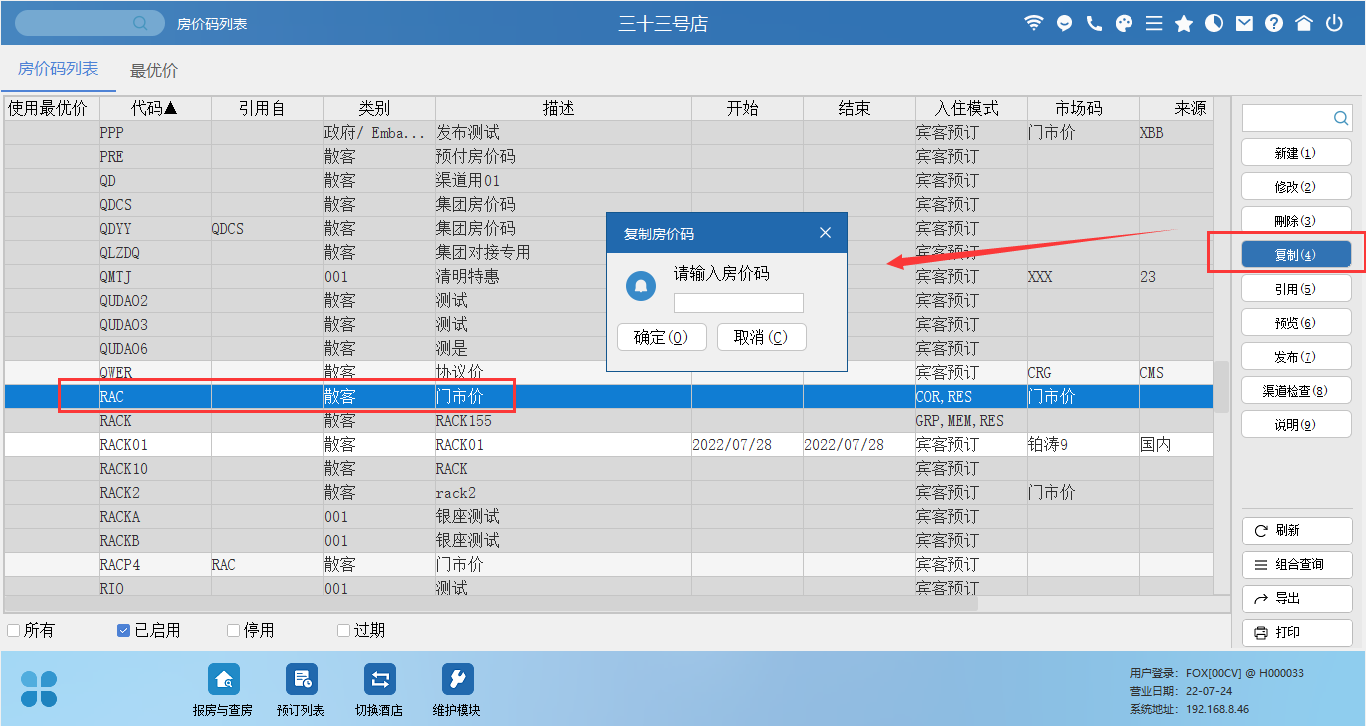Focus the 请输入房价码 input field
Viewport: 1366px width, 726px height.
point(739,303)
